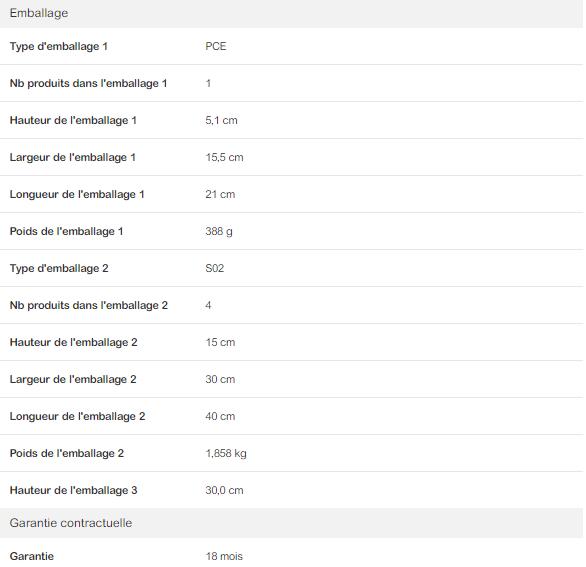586x567 pixels.
Task: Click the Longueur de l'emballage 2 label
Action: (x=77, y=416)
